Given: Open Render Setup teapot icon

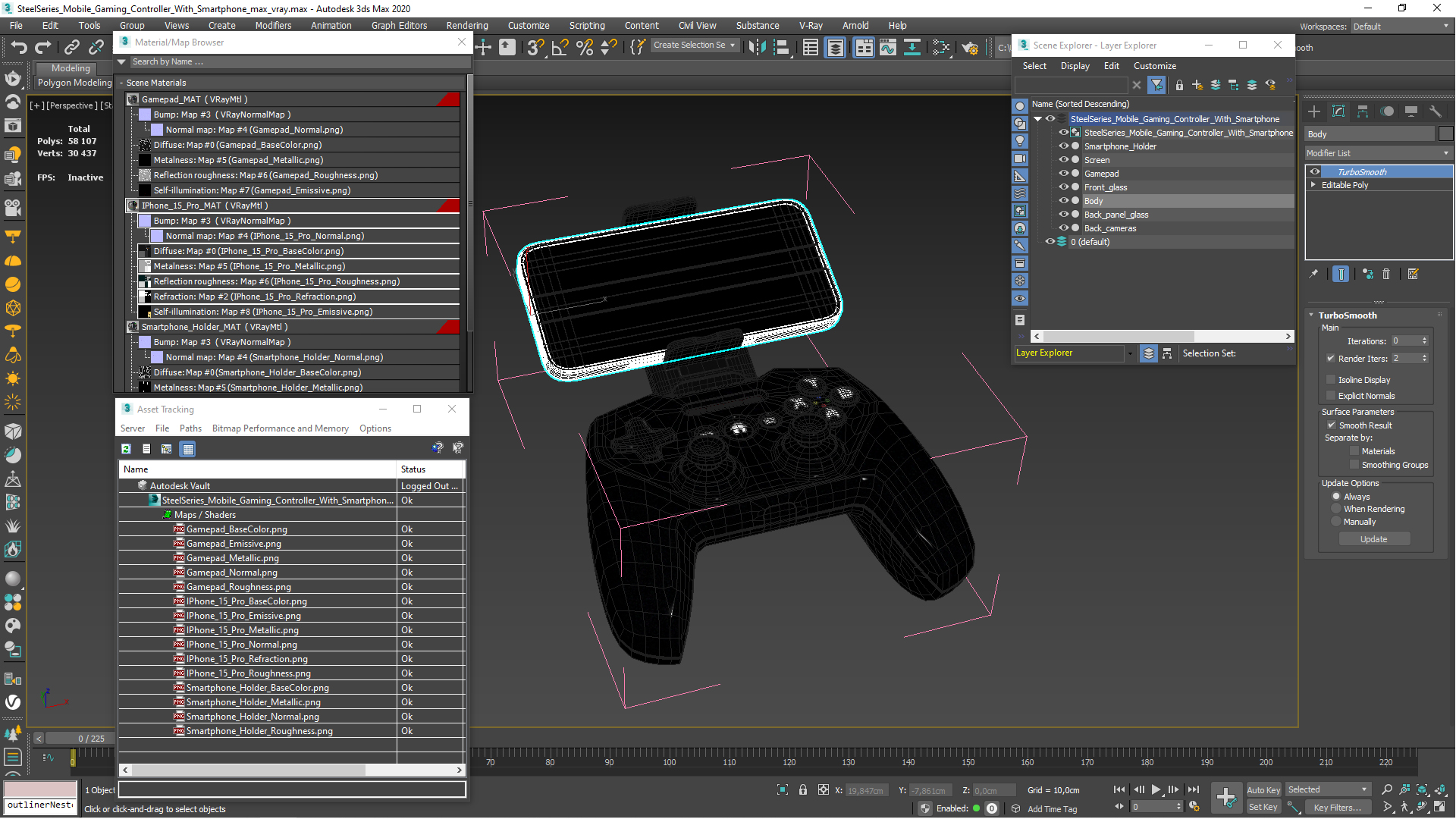Looking at the screenshot, I should coord(970,48).
